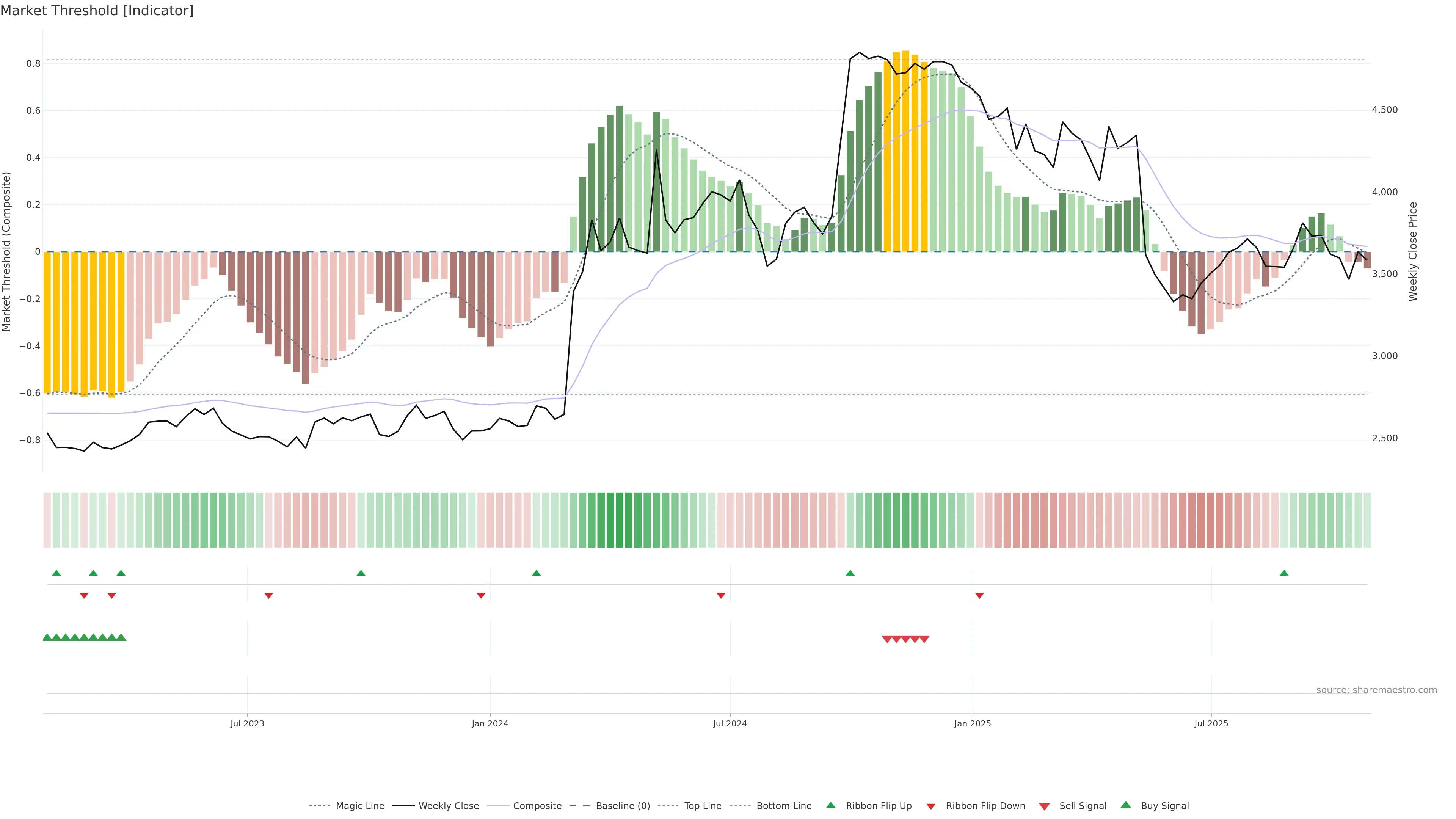The image size is (1456, 819).
Task: Click the Ribbon Flip Down legend triangle icon
Action: click(931, 806)
